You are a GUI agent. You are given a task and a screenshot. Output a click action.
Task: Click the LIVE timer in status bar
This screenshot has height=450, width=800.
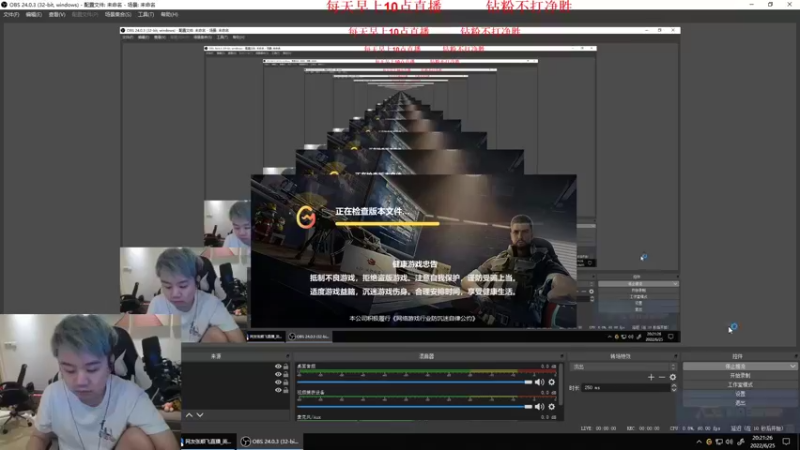coord(598,429)
